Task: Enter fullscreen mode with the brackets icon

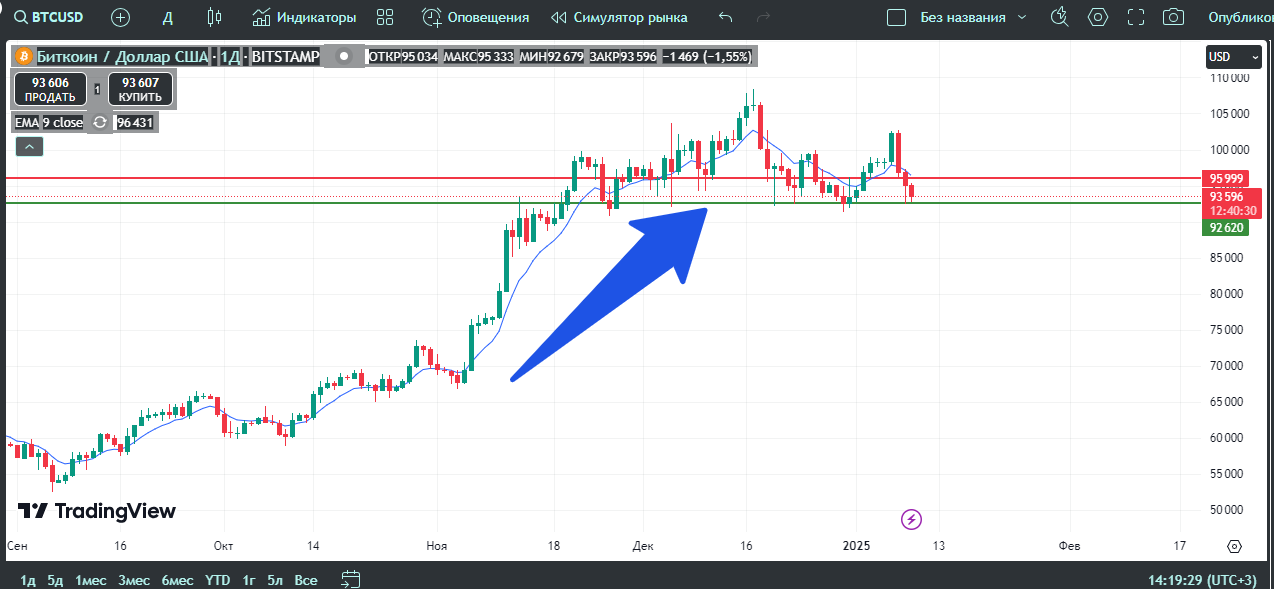Action: point(1135,17)
